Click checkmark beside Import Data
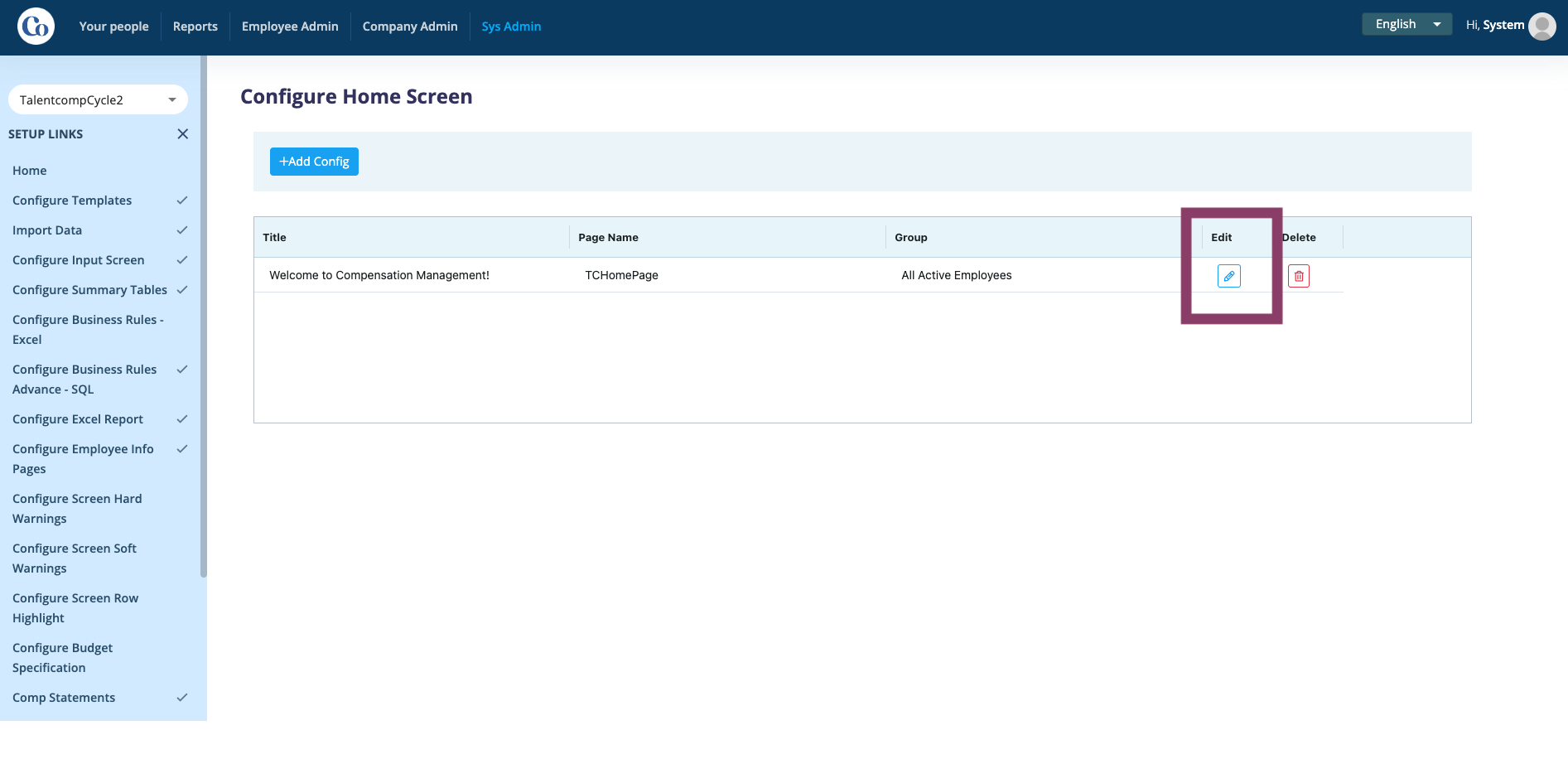The image size is (1568, 764). [x=182, y=230]
